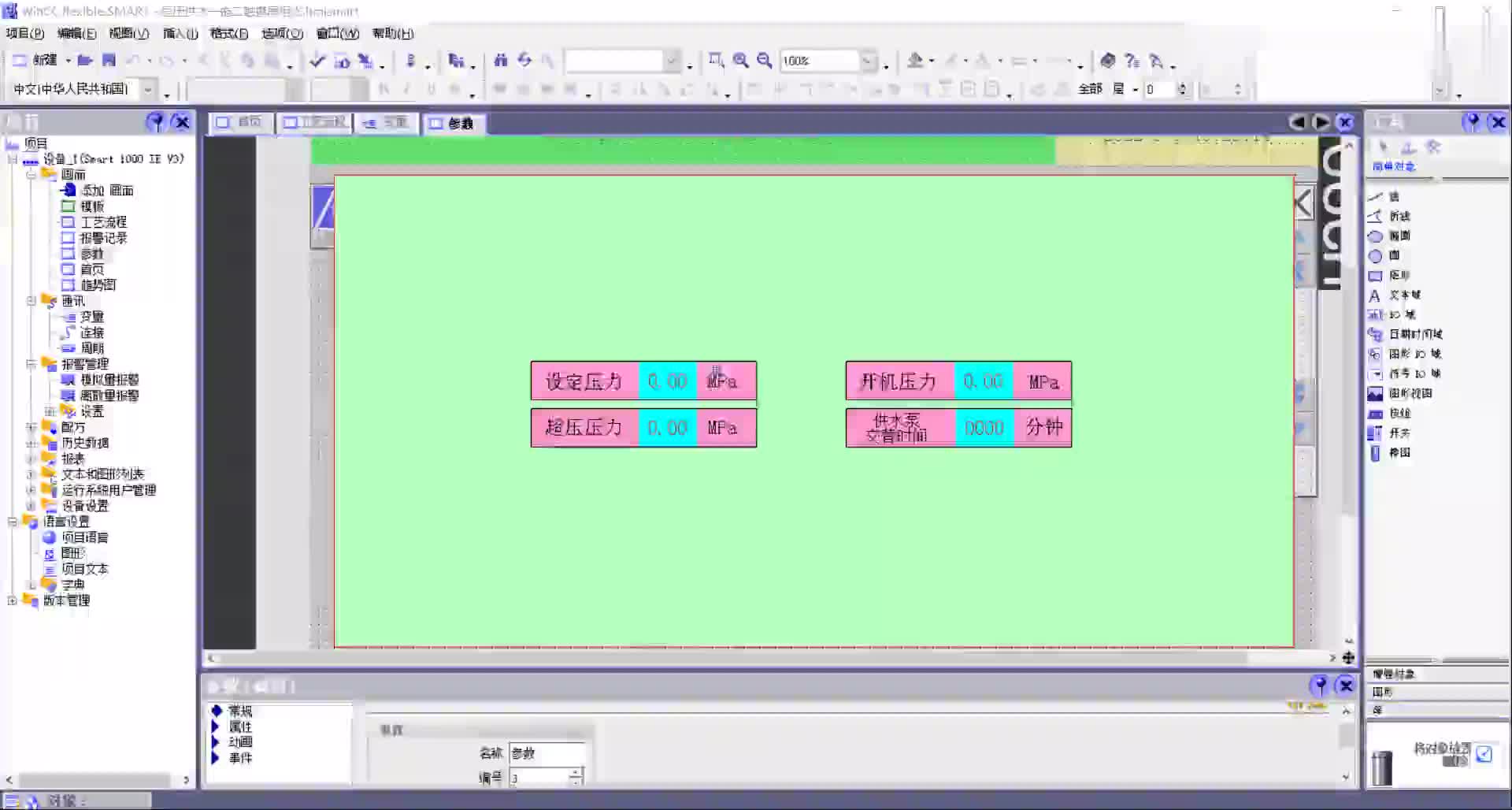Collapse the 报警管理 folder
This screenshot has height=810, width=1512.
[x=31, y=363]
